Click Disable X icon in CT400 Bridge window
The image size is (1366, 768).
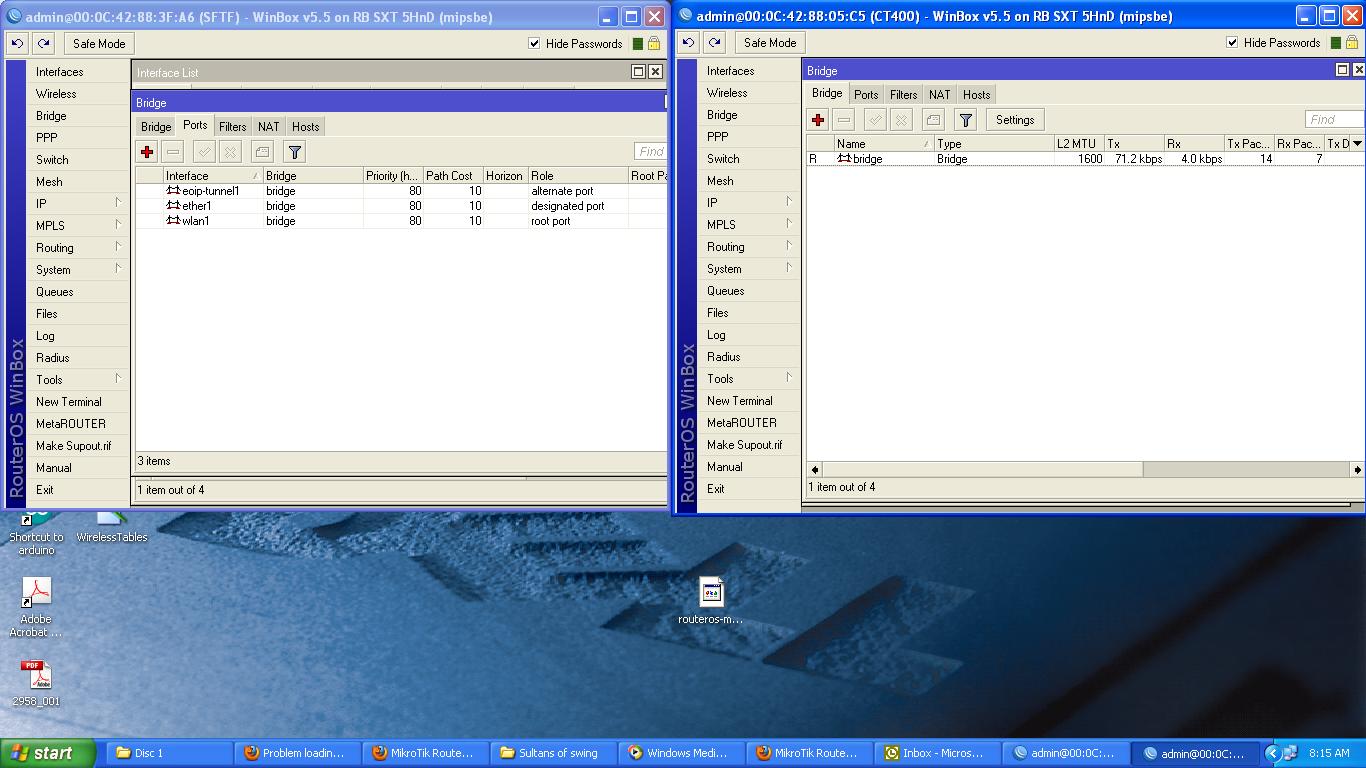(x=901, y=120)
